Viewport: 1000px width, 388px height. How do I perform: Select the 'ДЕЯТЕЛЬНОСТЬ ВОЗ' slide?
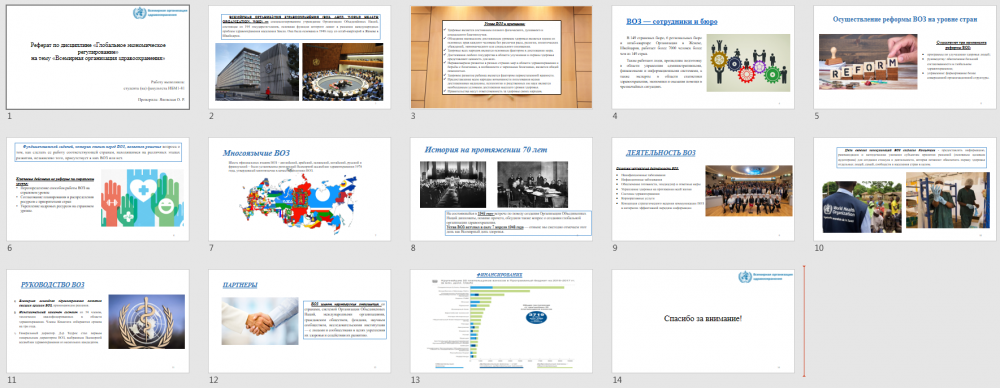point(703,190)
